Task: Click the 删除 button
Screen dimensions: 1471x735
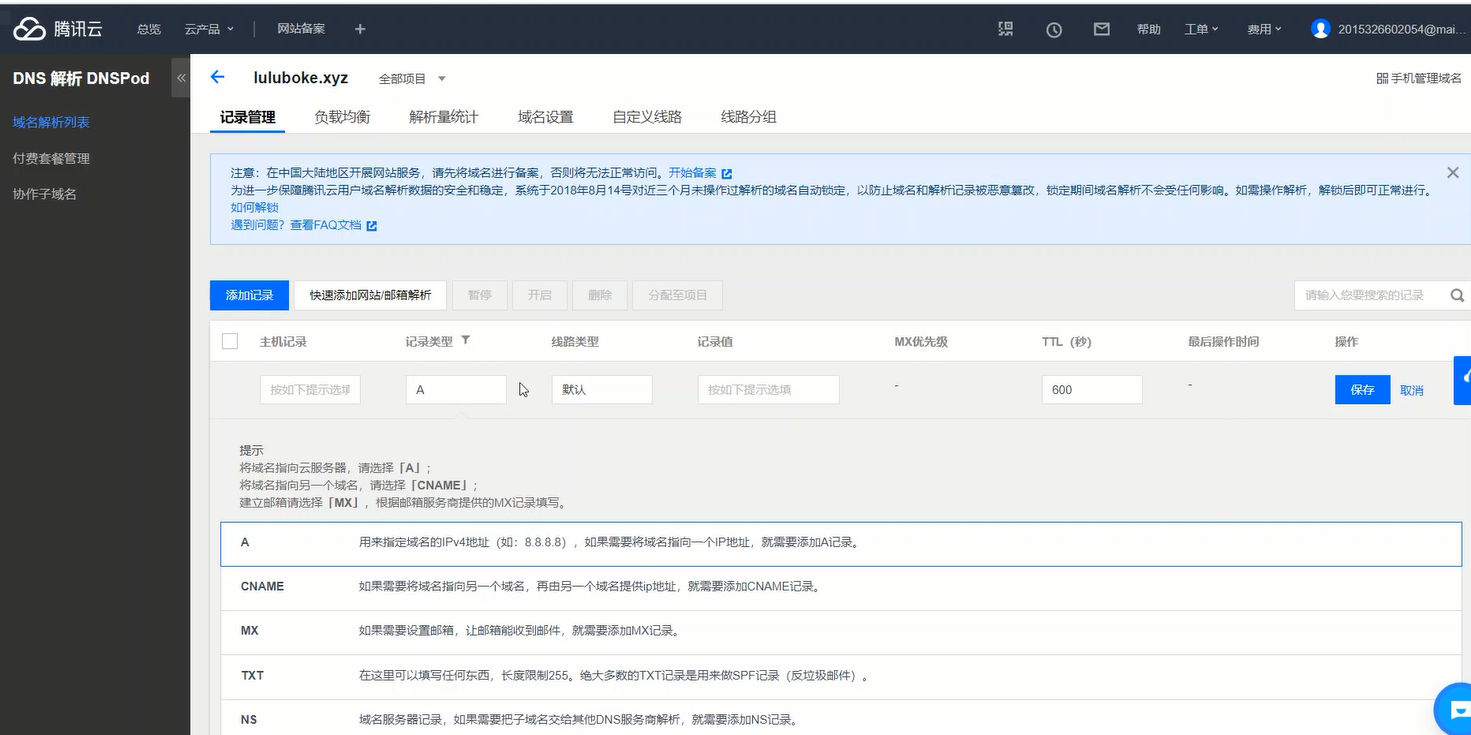Action: point(600,295)
